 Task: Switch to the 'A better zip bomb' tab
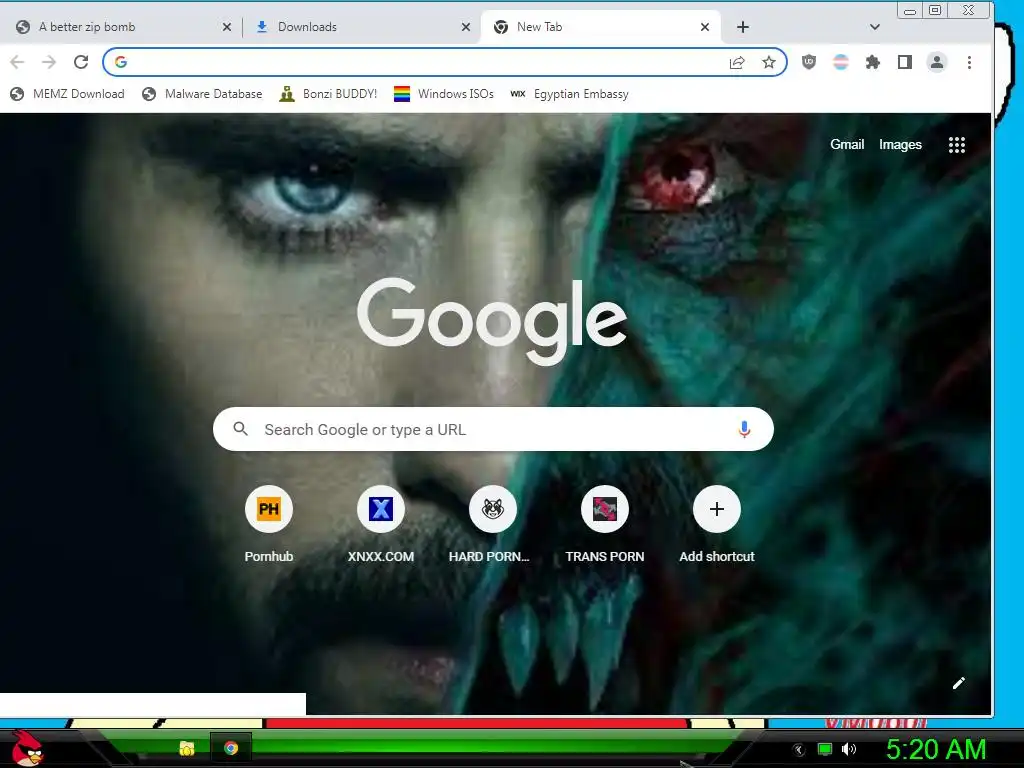click(x=121, y=27)
